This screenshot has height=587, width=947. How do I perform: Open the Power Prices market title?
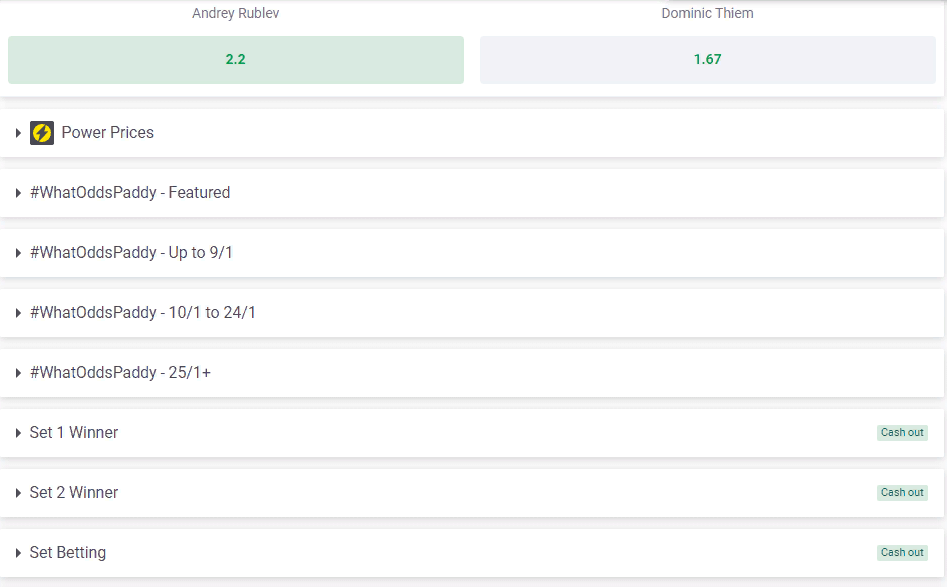point(108,132)
